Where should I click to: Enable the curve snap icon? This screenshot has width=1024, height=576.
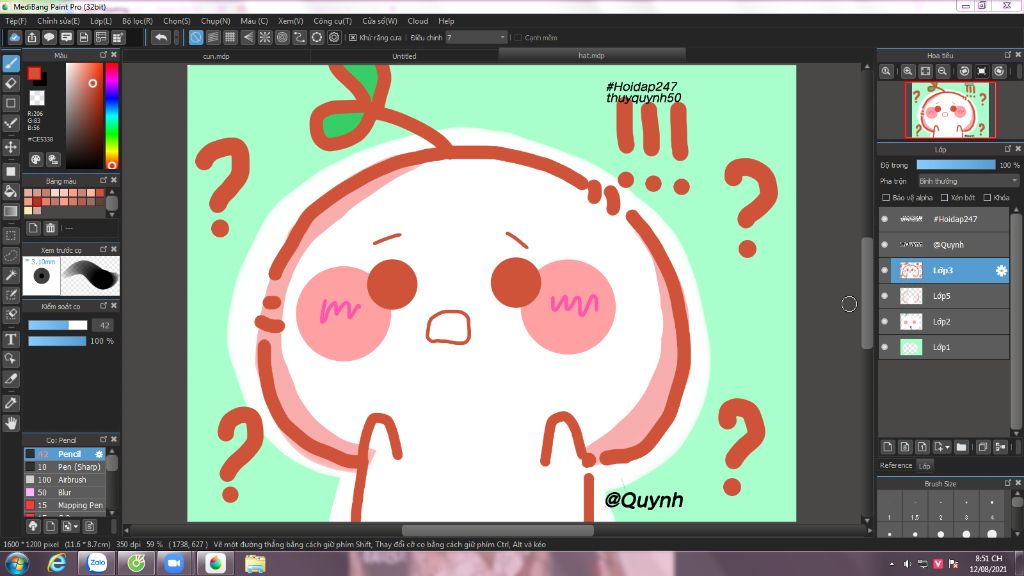pyautogui.click(x=299, y=38)
